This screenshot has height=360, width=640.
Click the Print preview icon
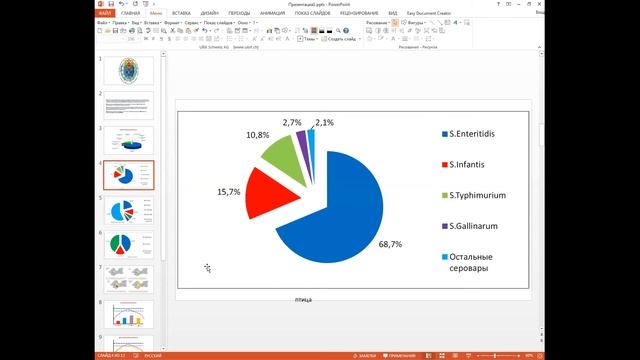click(x=140, y=31)
